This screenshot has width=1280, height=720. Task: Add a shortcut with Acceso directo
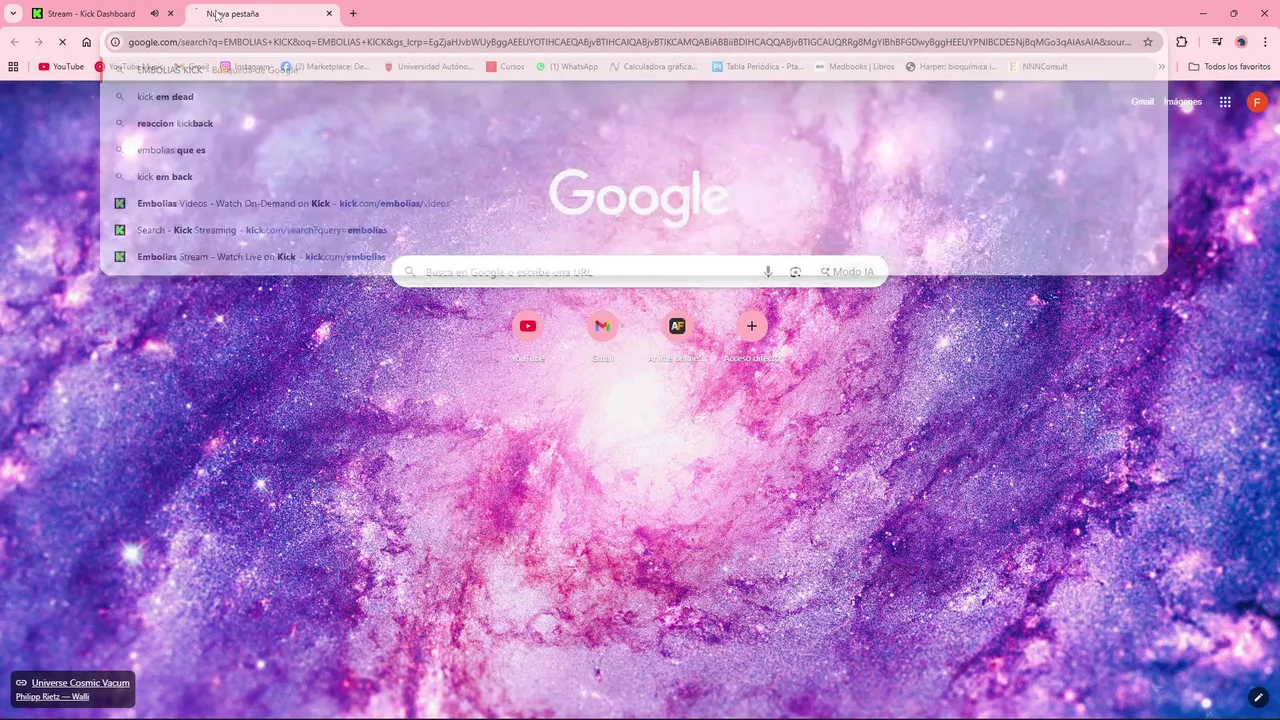(x=752, y=335)
